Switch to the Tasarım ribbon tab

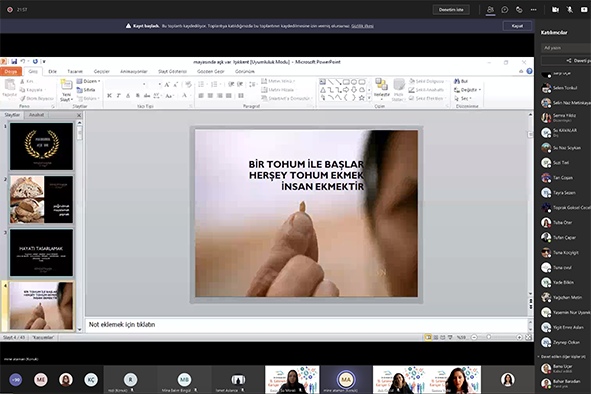pos(75,71)
